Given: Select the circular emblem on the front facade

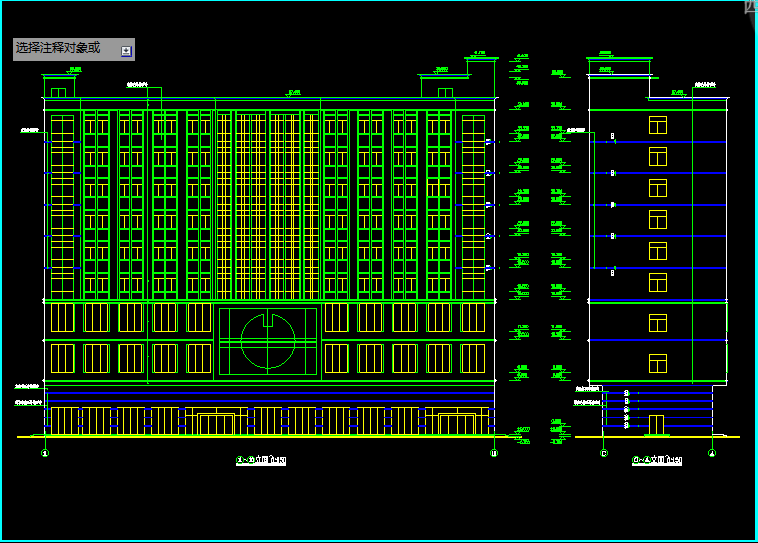Looking at the screenshot, I should (268, 340).
